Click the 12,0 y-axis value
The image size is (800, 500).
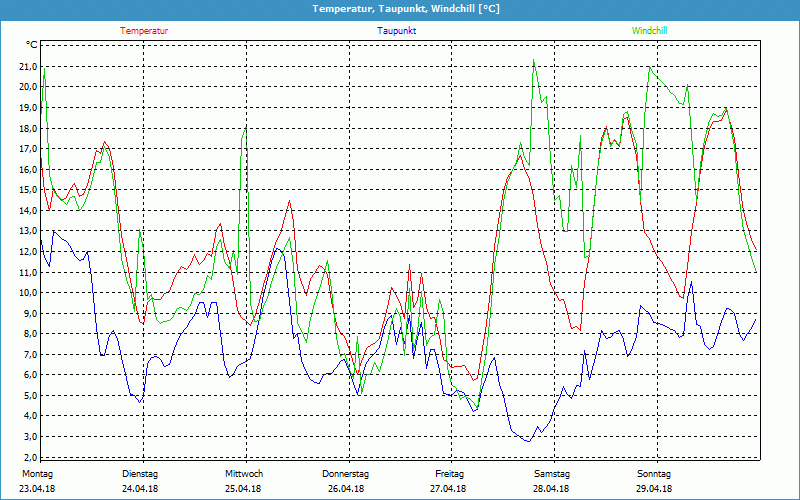(x=29, y=252)
